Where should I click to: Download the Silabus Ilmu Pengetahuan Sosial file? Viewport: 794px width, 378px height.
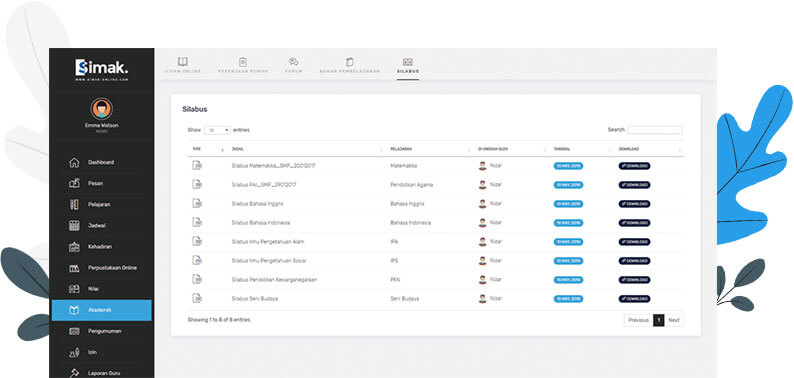(634, 261)
